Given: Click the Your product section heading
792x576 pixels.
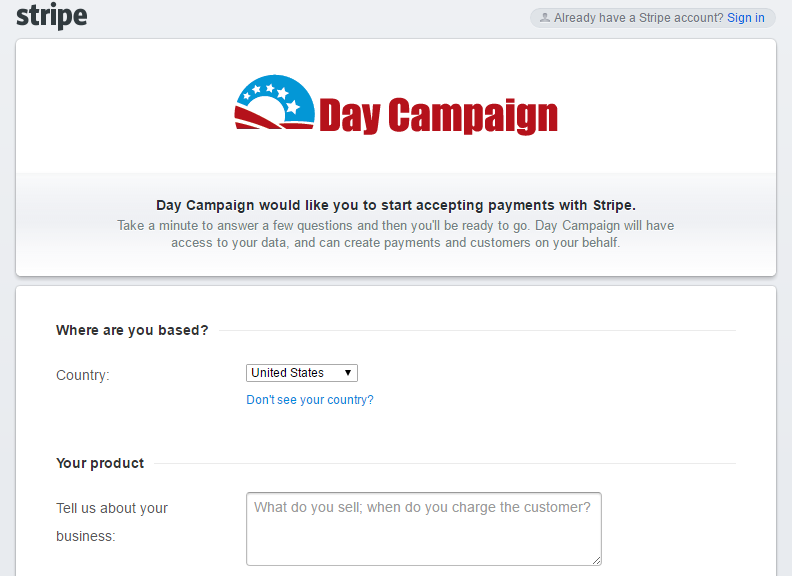Looking at the screenshot, I should 100,463.
